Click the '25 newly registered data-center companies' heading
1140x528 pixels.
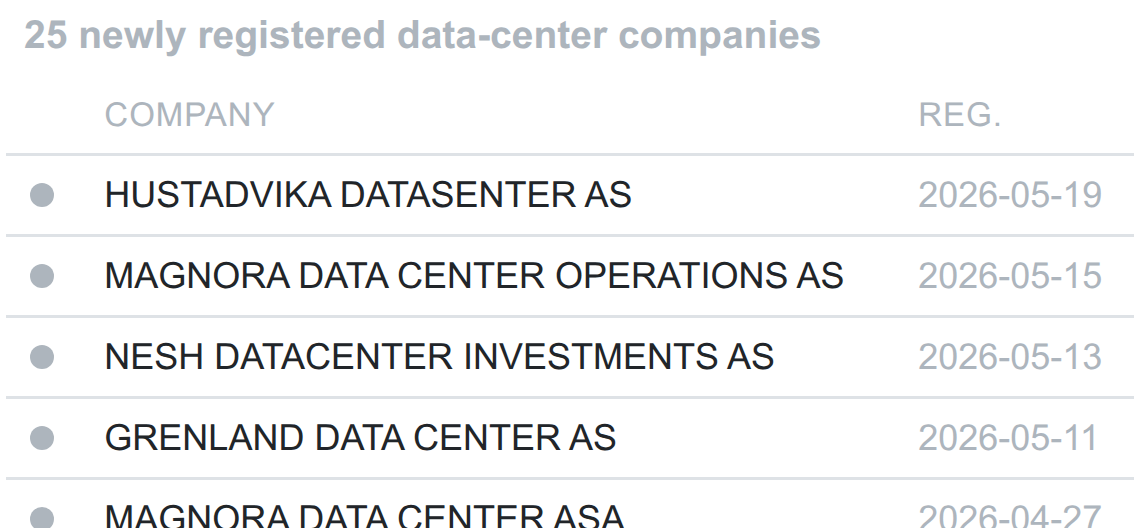pyautogui.click(x=422, y=35)
